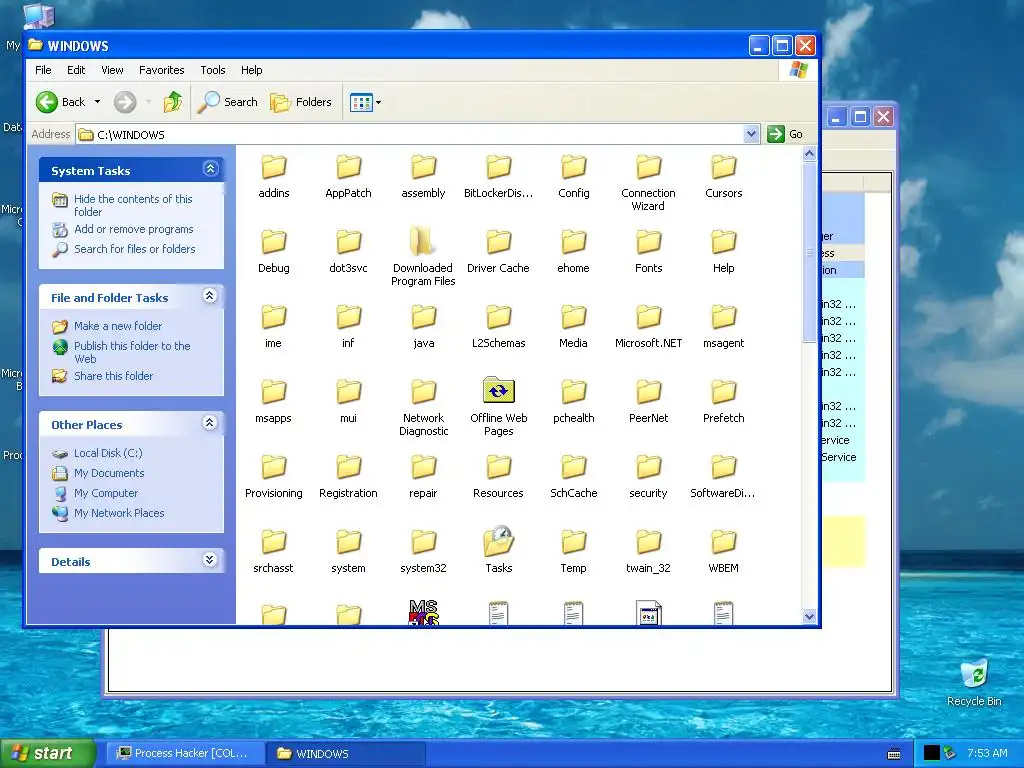The image size is (1024, 768).
Task: Collapse the File and Folder Tasks panel
Action: [x=210, y=296]
